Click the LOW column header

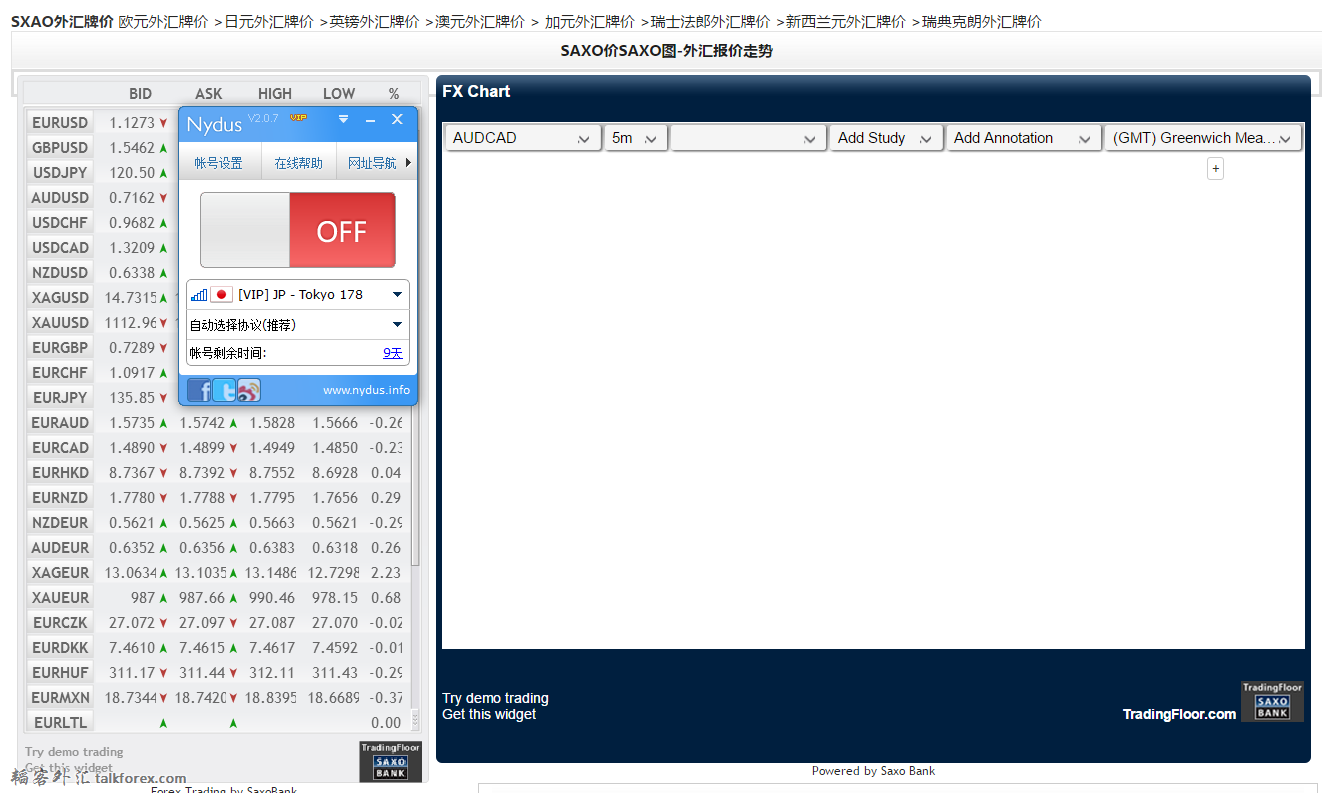(339, 93)
